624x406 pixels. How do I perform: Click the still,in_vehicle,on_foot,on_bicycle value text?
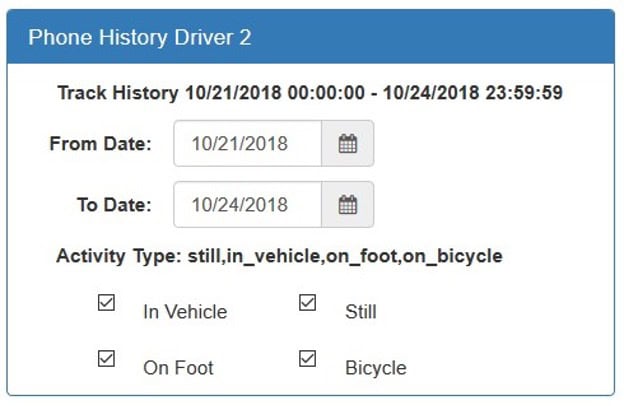point(345,256)
